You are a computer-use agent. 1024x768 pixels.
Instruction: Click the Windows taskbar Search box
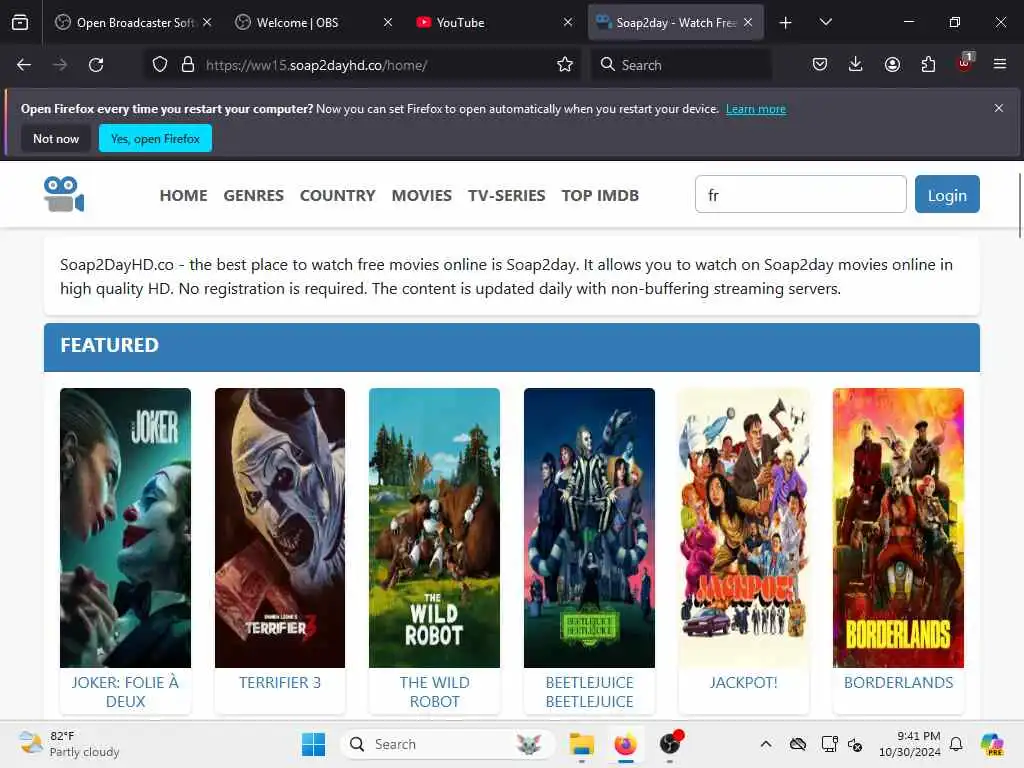[448, 744]
